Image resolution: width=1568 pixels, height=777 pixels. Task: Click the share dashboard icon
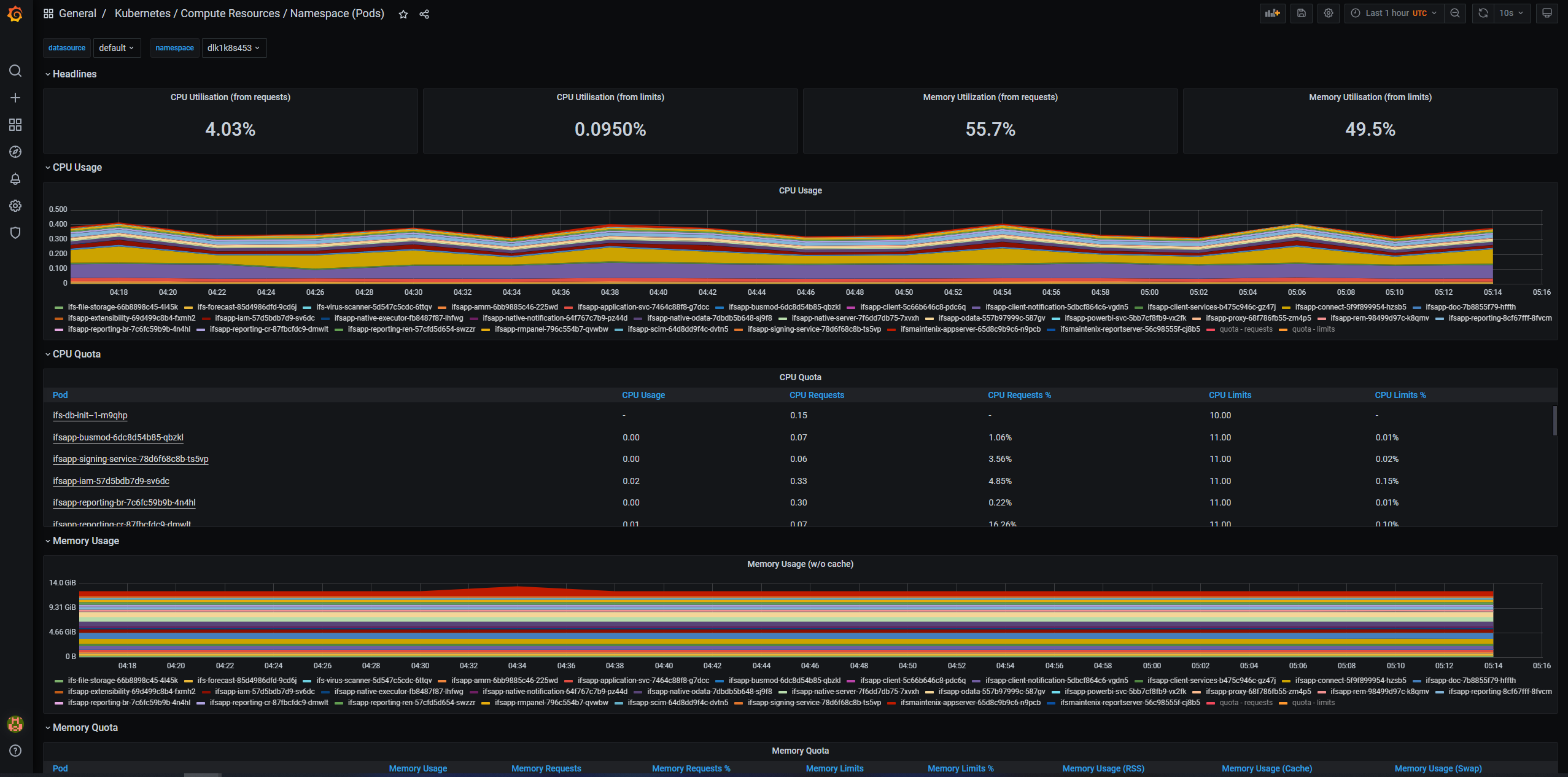[424, 14]
